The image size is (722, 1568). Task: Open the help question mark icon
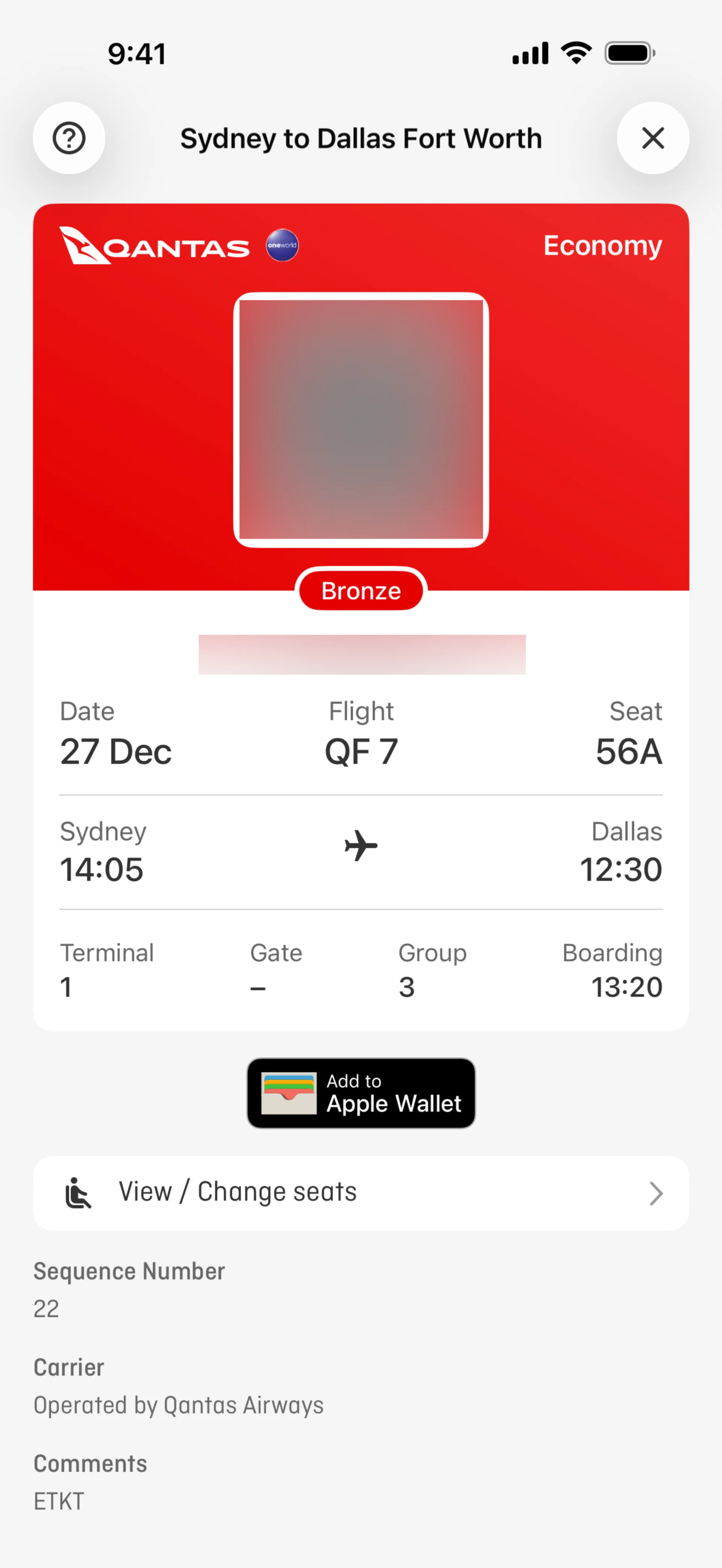pyautogui.click(x=69, y=138)
